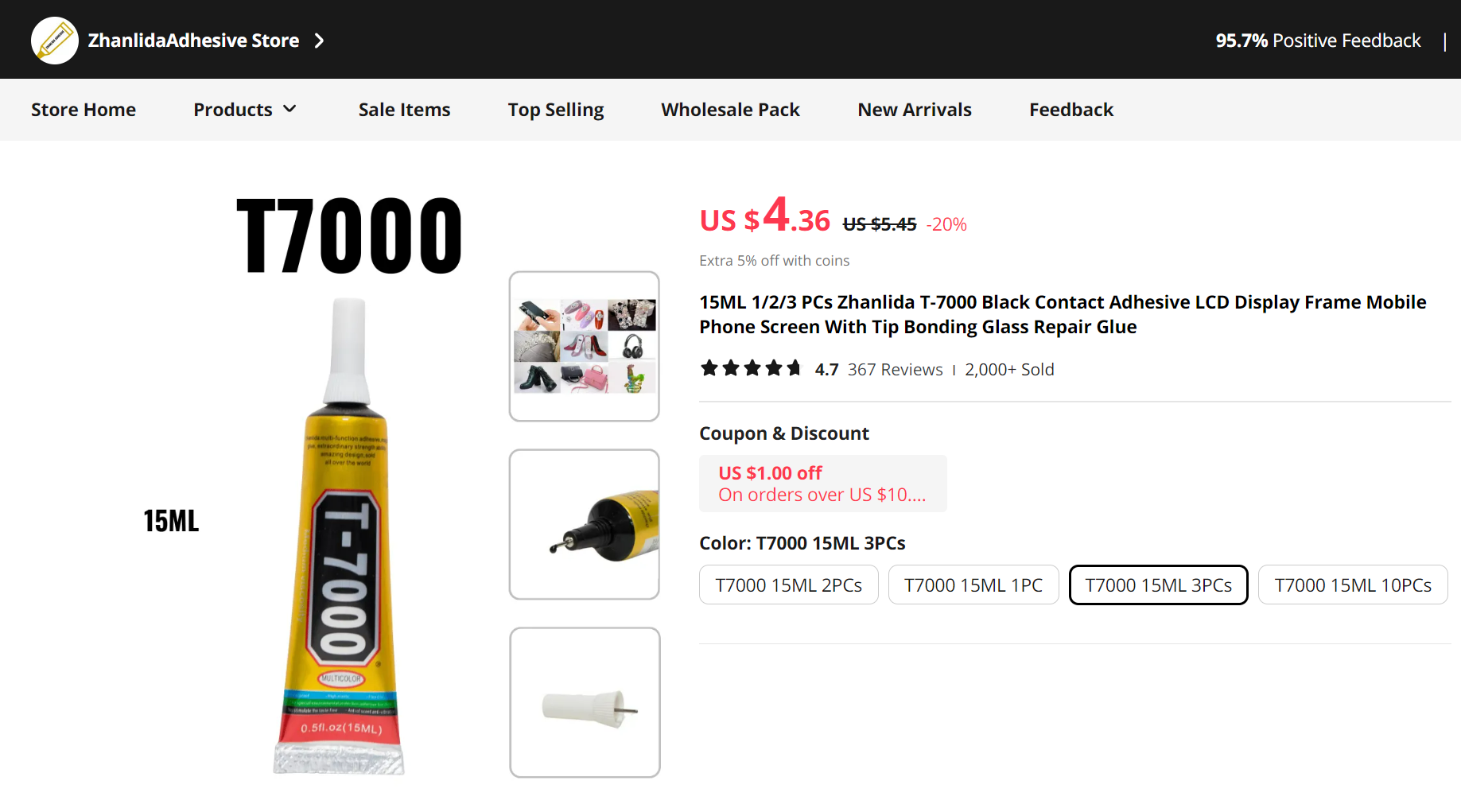1461x812 pixels.
Task: Select the T7000 15ML 3PCs option
Action: click(x=1158, y=585)
